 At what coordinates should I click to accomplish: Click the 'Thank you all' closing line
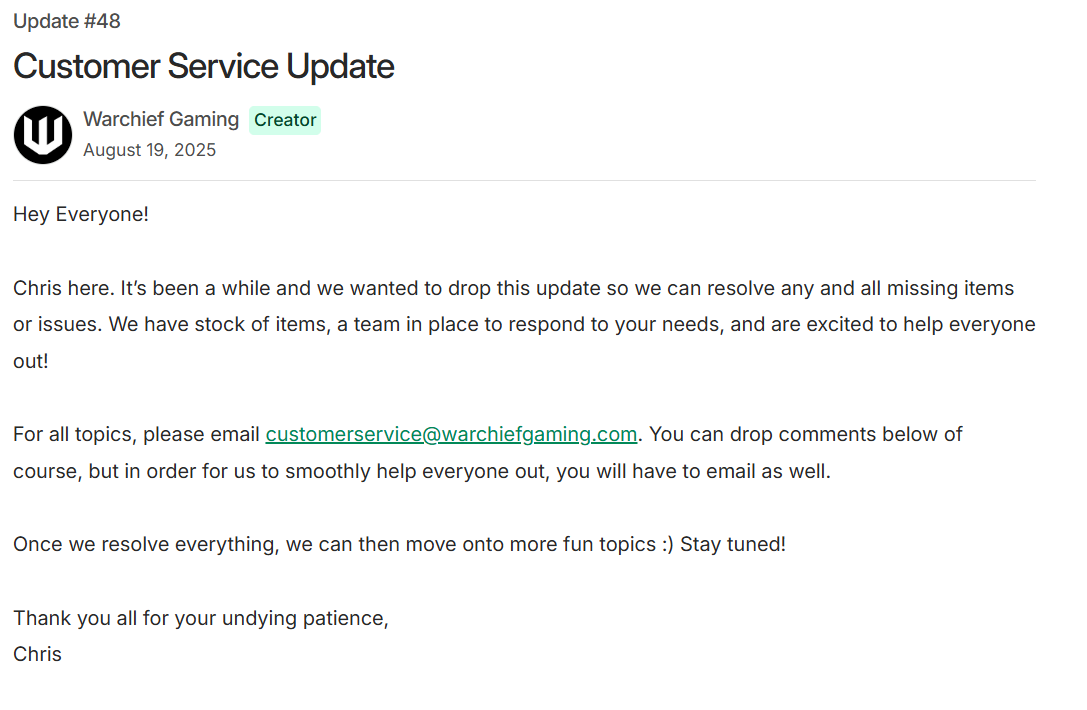200,618
